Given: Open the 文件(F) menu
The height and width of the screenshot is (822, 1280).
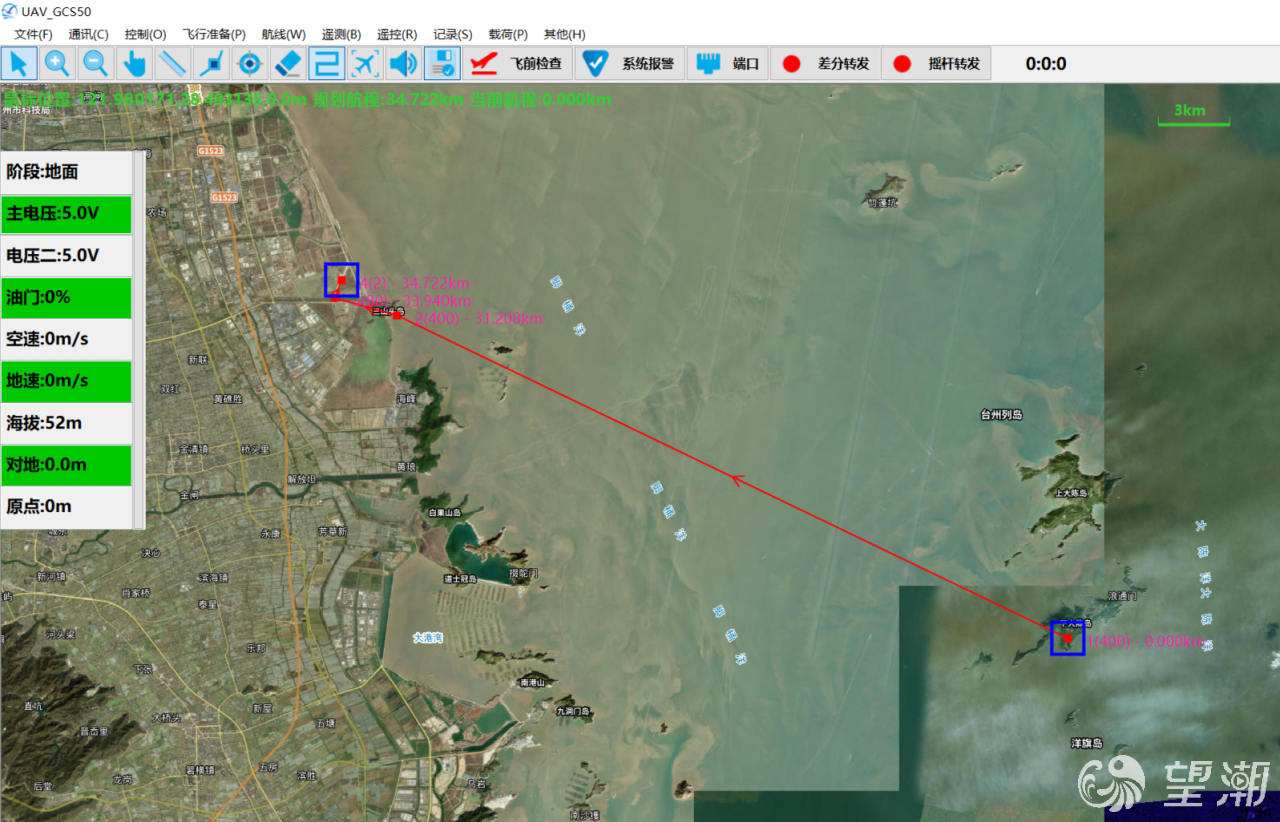Looking at the screenshot, I should (x=33, y=34).
